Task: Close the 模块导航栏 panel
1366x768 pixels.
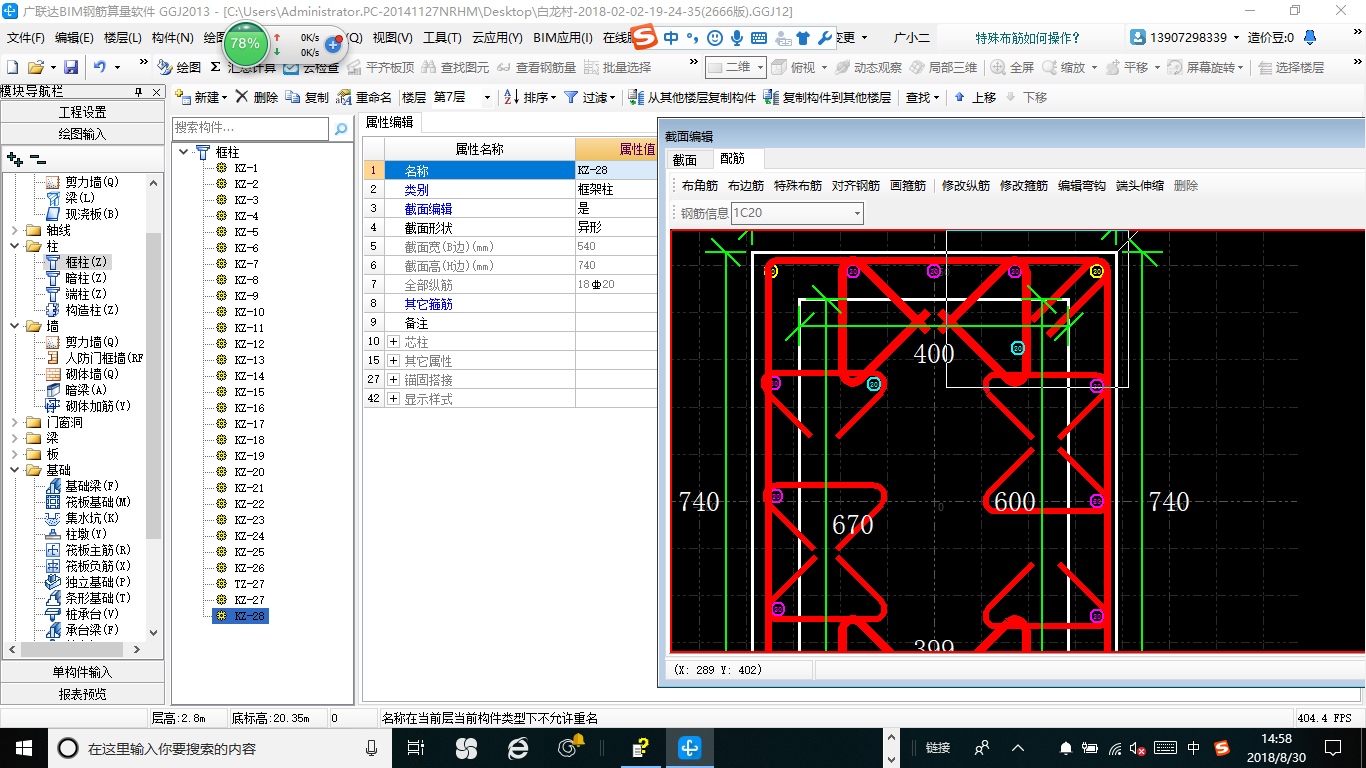Action: pos(155,92)
